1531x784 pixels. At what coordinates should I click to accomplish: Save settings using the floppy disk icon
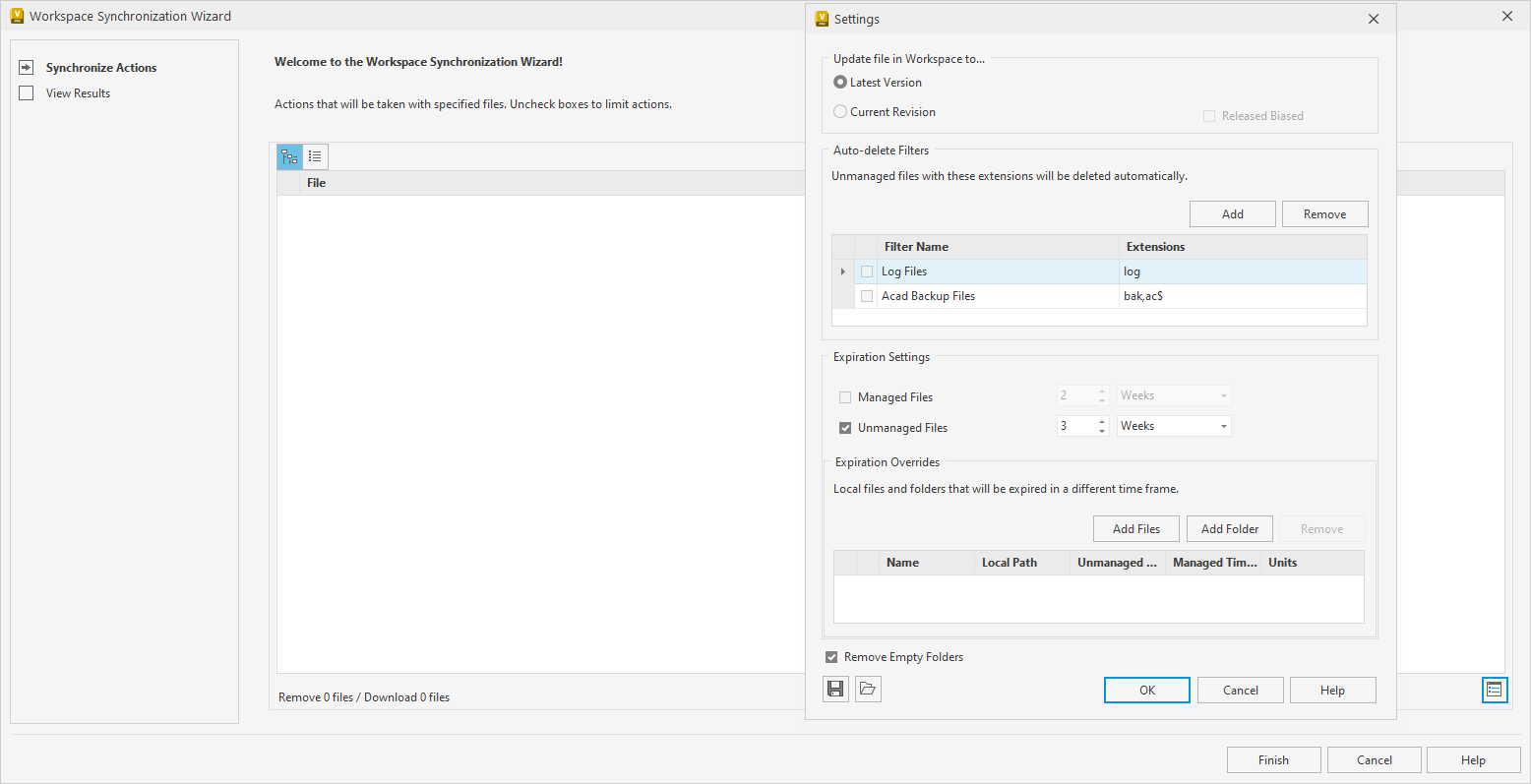[834, 689]
